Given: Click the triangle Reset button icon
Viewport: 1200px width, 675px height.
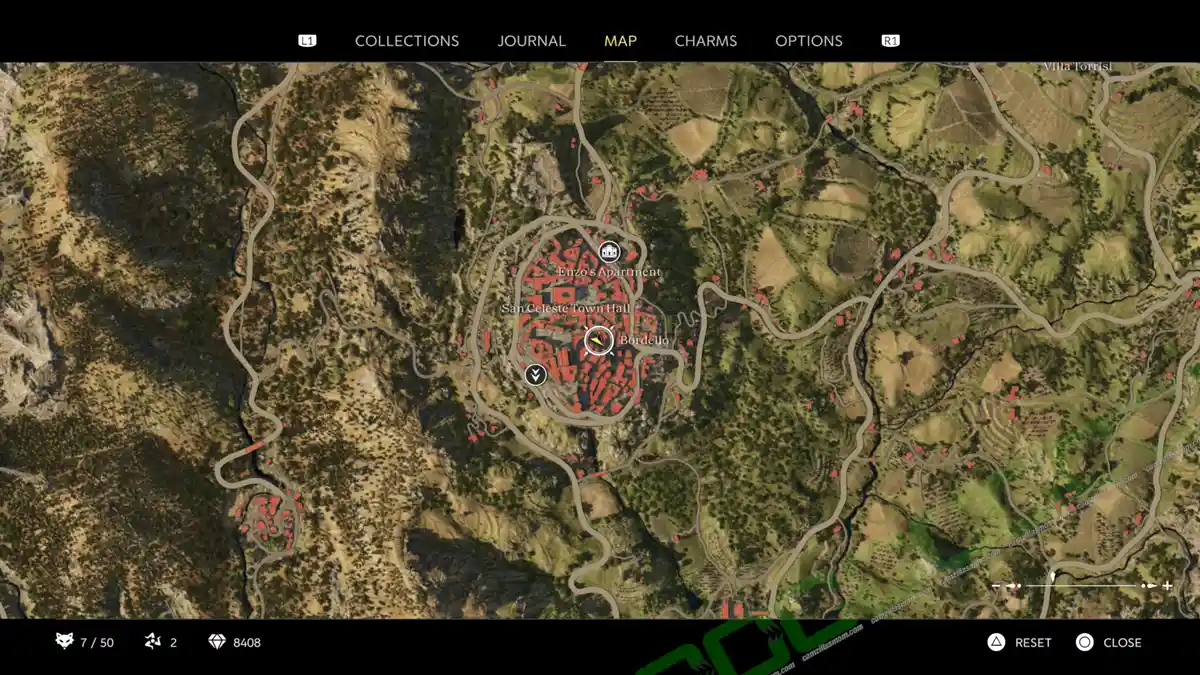Looking at the screenshot, I should [x=996, y=642].
